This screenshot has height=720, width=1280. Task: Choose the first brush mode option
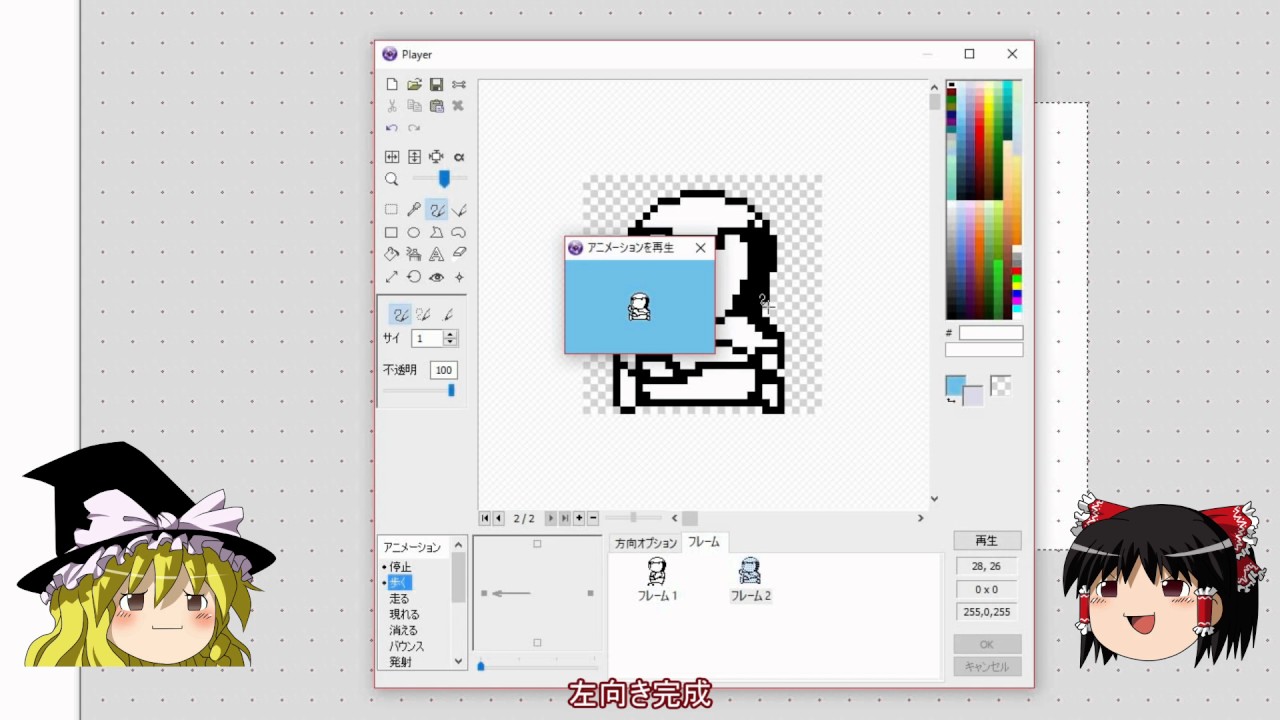pos(400,314)
